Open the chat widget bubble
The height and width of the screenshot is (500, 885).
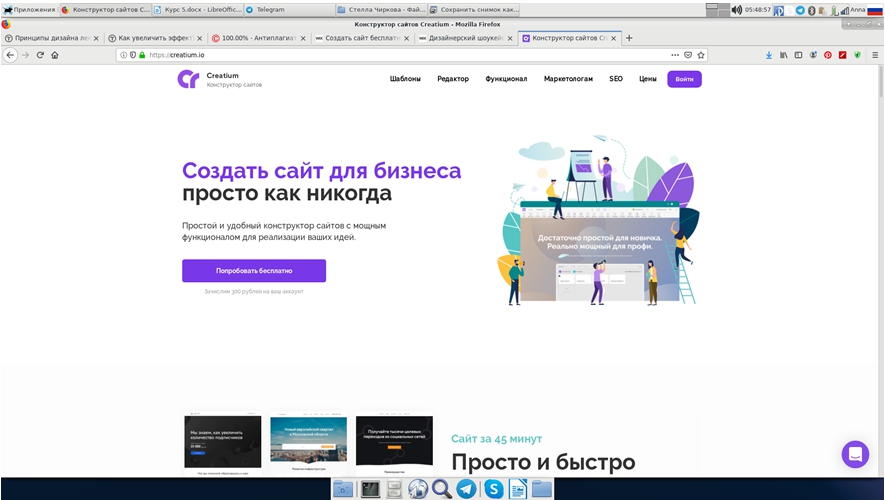click(x=855, y=454)
